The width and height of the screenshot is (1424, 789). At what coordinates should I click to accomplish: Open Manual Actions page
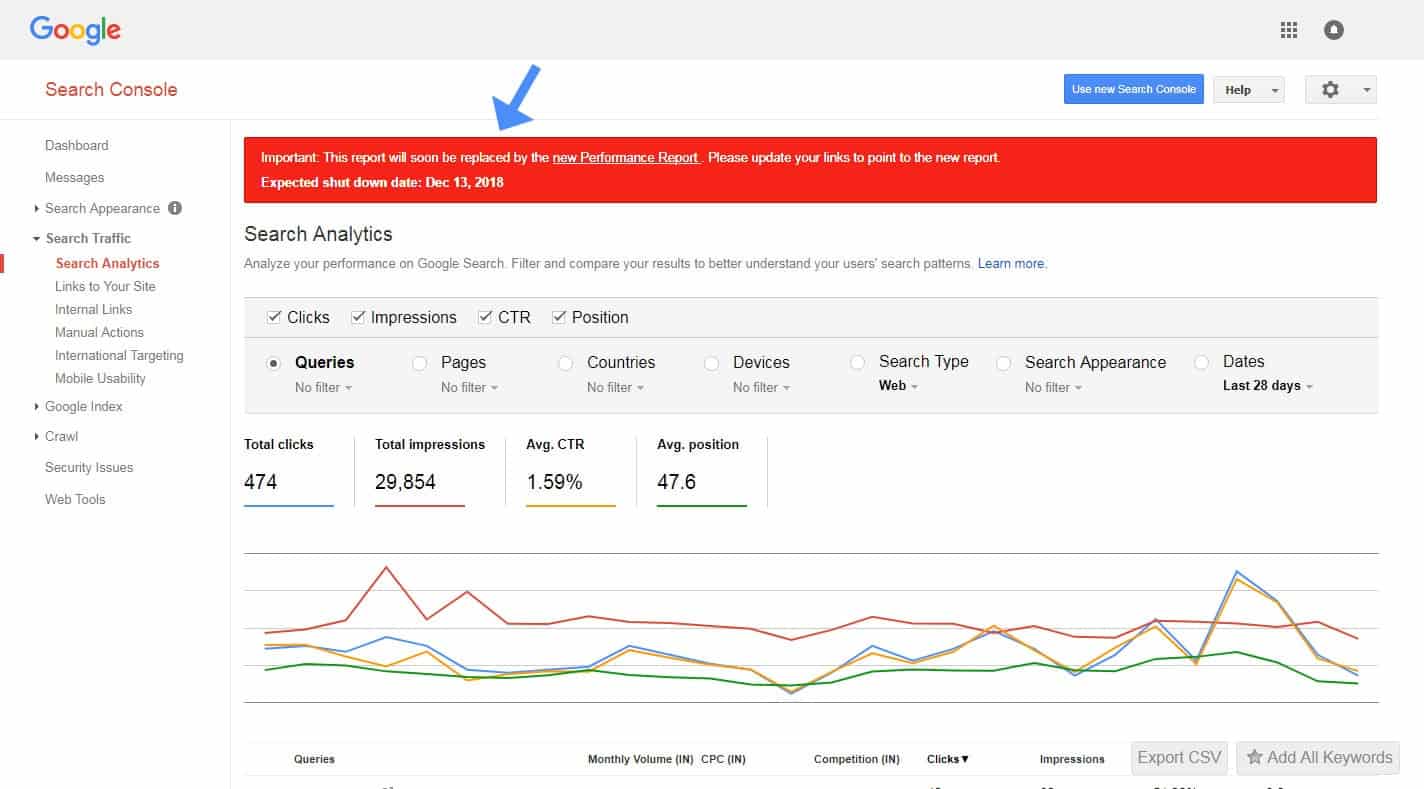pyautogui.click(x=99, y=332)
